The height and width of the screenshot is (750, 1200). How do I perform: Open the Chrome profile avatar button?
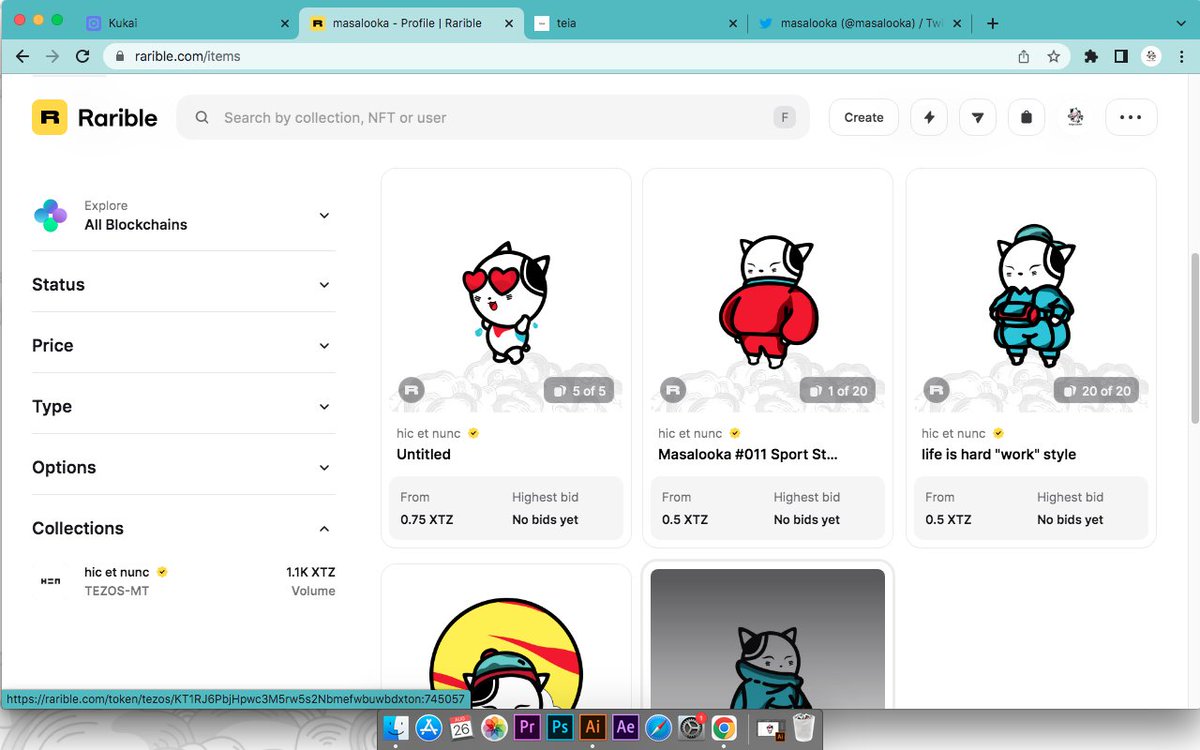coord(1151,57)
